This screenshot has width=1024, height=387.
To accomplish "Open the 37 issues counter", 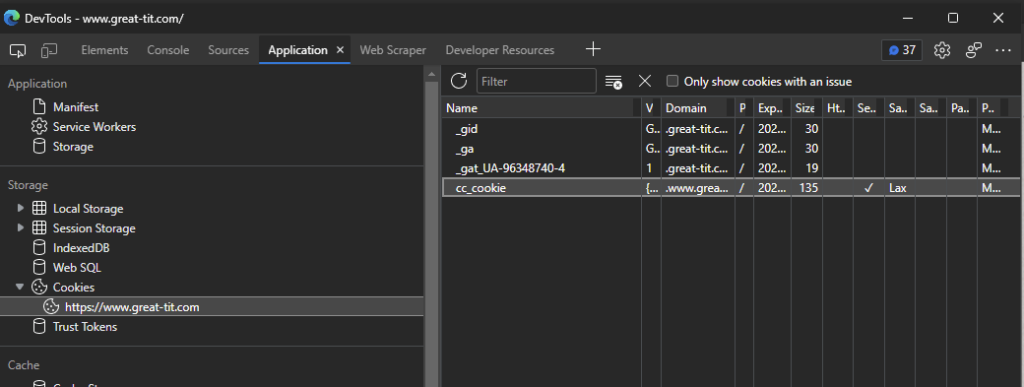I will tap(901, 50).
